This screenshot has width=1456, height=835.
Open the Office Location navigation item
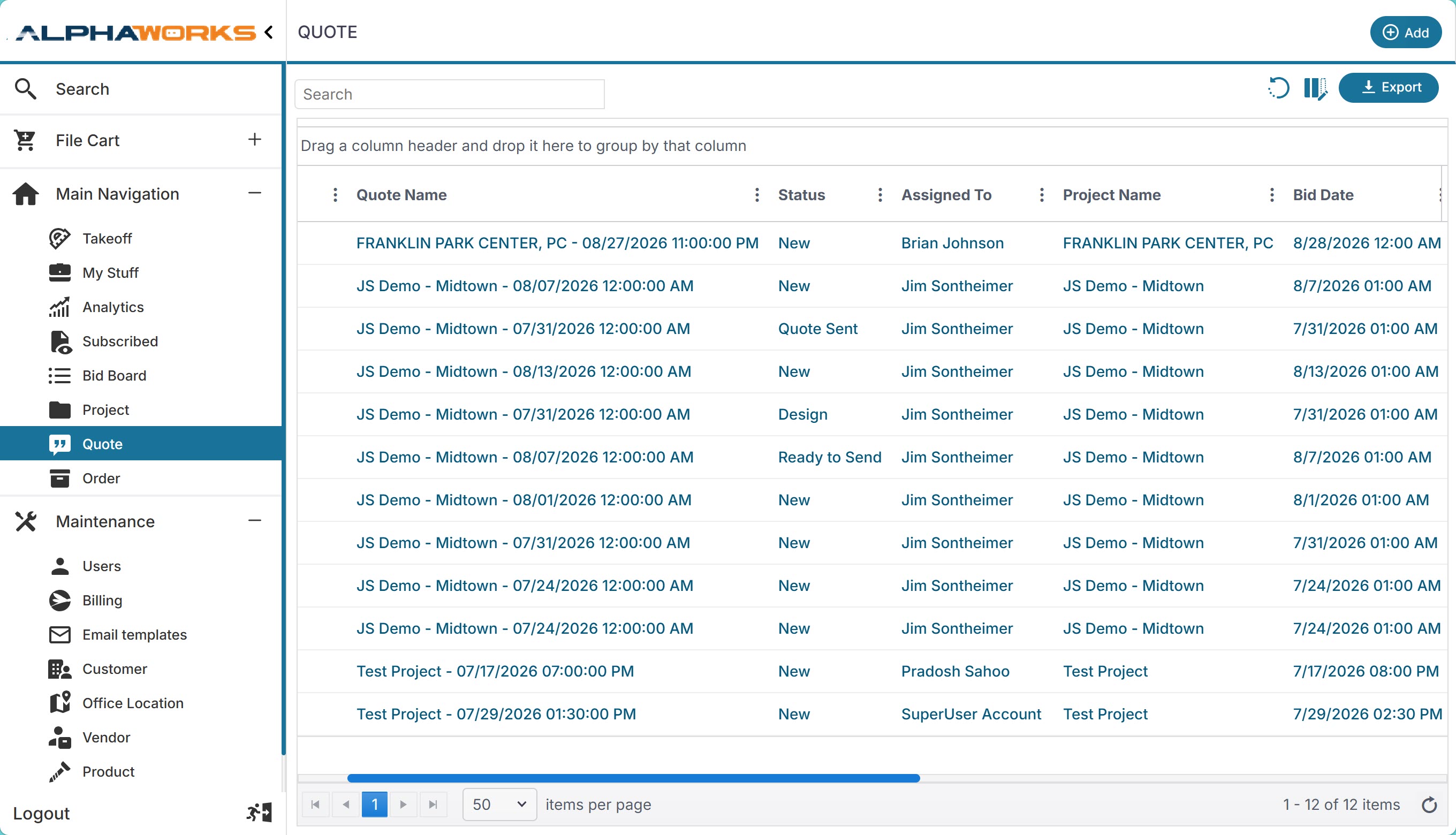click(x=141, y=703)
